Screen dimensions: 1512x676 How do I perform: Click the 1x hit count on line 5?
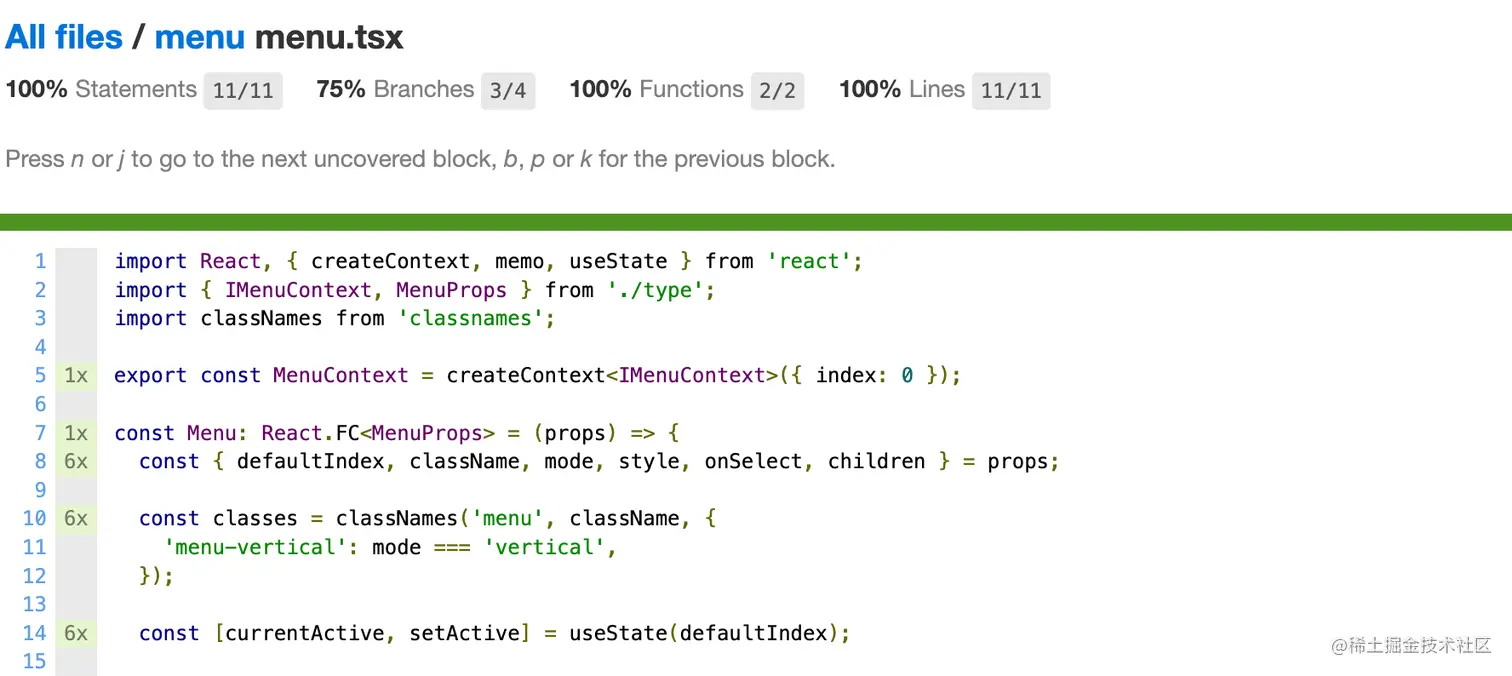tap(76, 375)
